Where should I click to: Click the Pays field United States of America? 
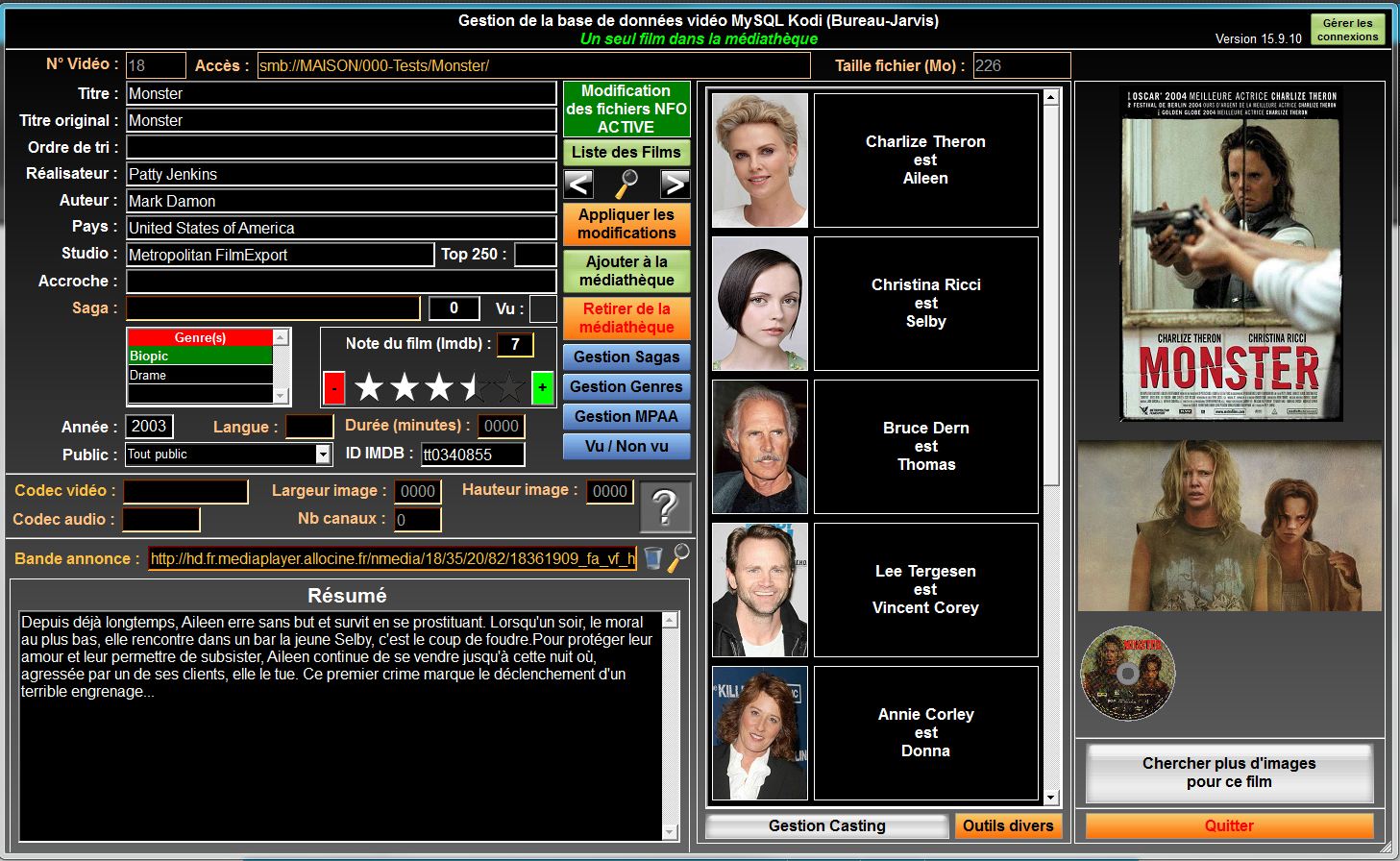[x=341, y=228]
